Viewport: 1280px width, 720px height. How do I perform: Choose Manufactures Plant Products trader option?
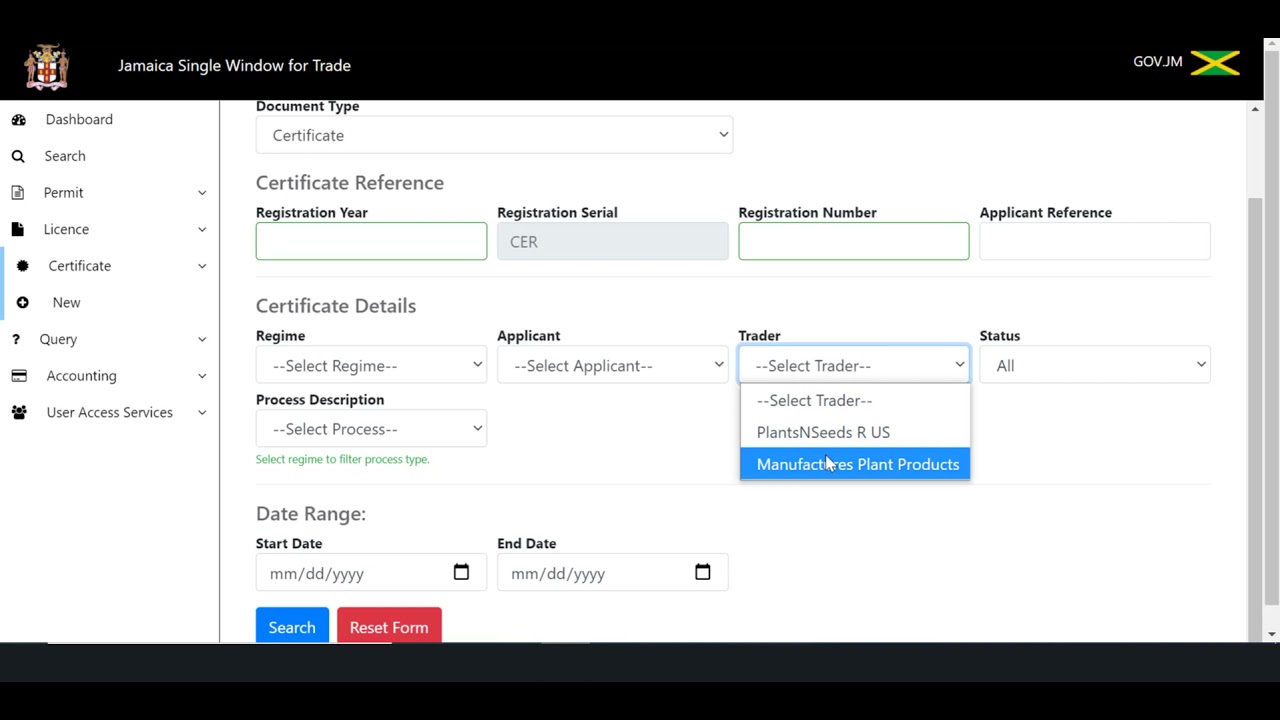pos(855,464)
